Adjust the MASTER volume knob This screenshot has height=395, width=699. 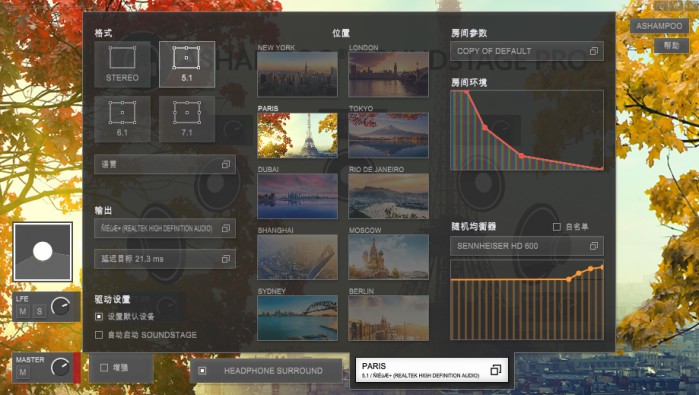point(60,367)
